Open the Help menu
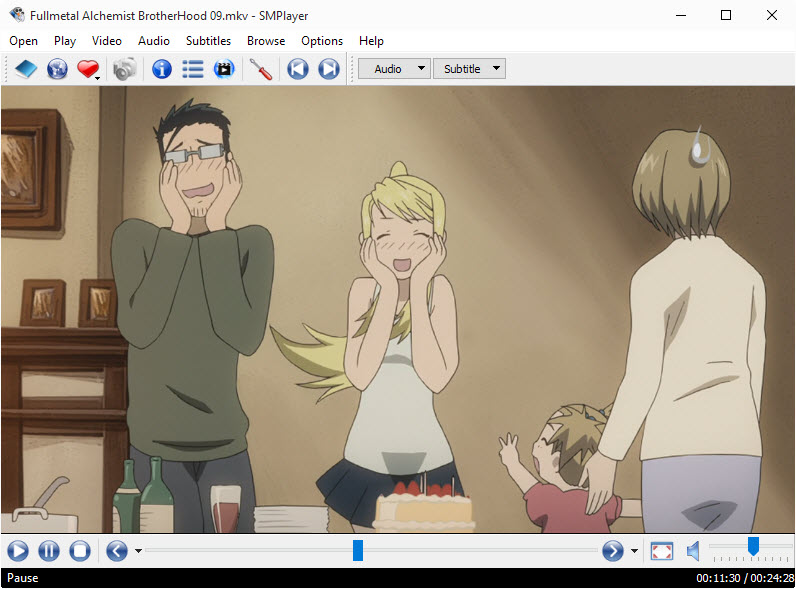 pos(371,41)
